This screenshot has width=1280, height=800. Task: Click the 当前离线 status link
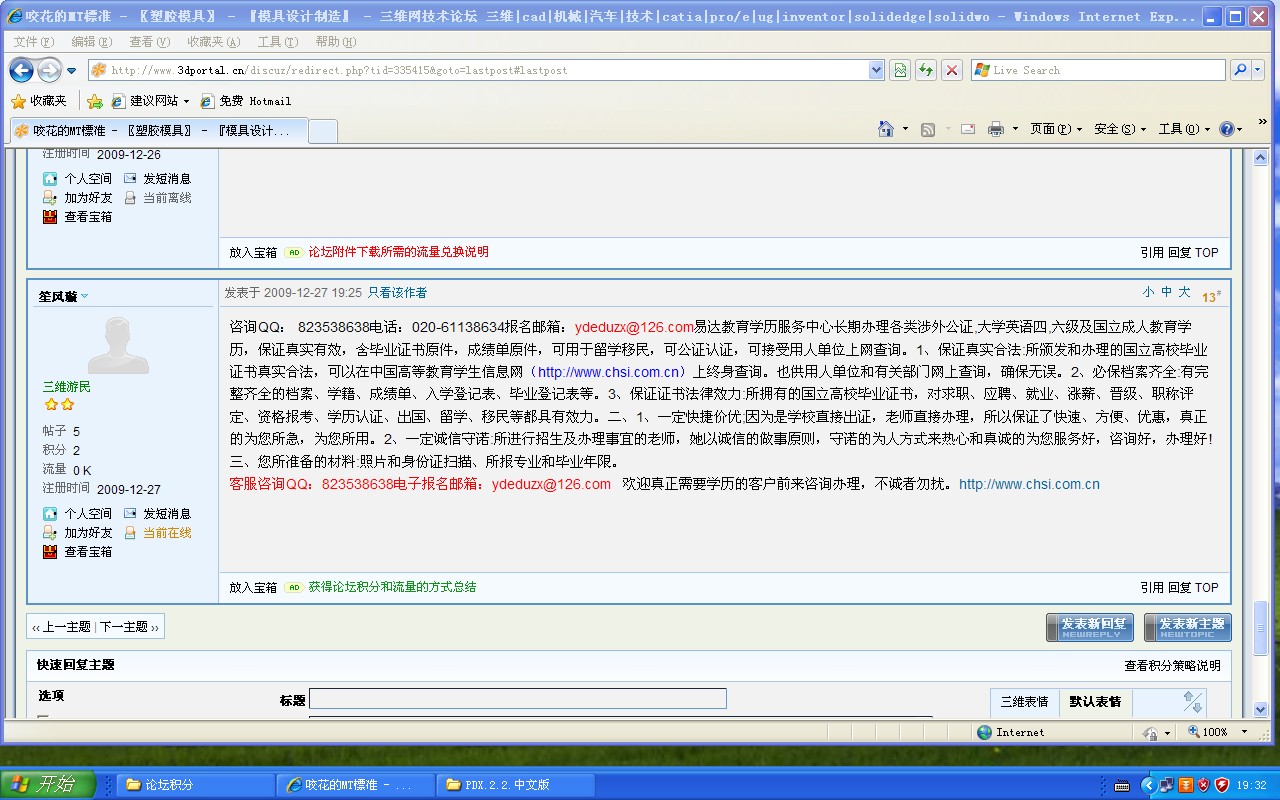167,198
